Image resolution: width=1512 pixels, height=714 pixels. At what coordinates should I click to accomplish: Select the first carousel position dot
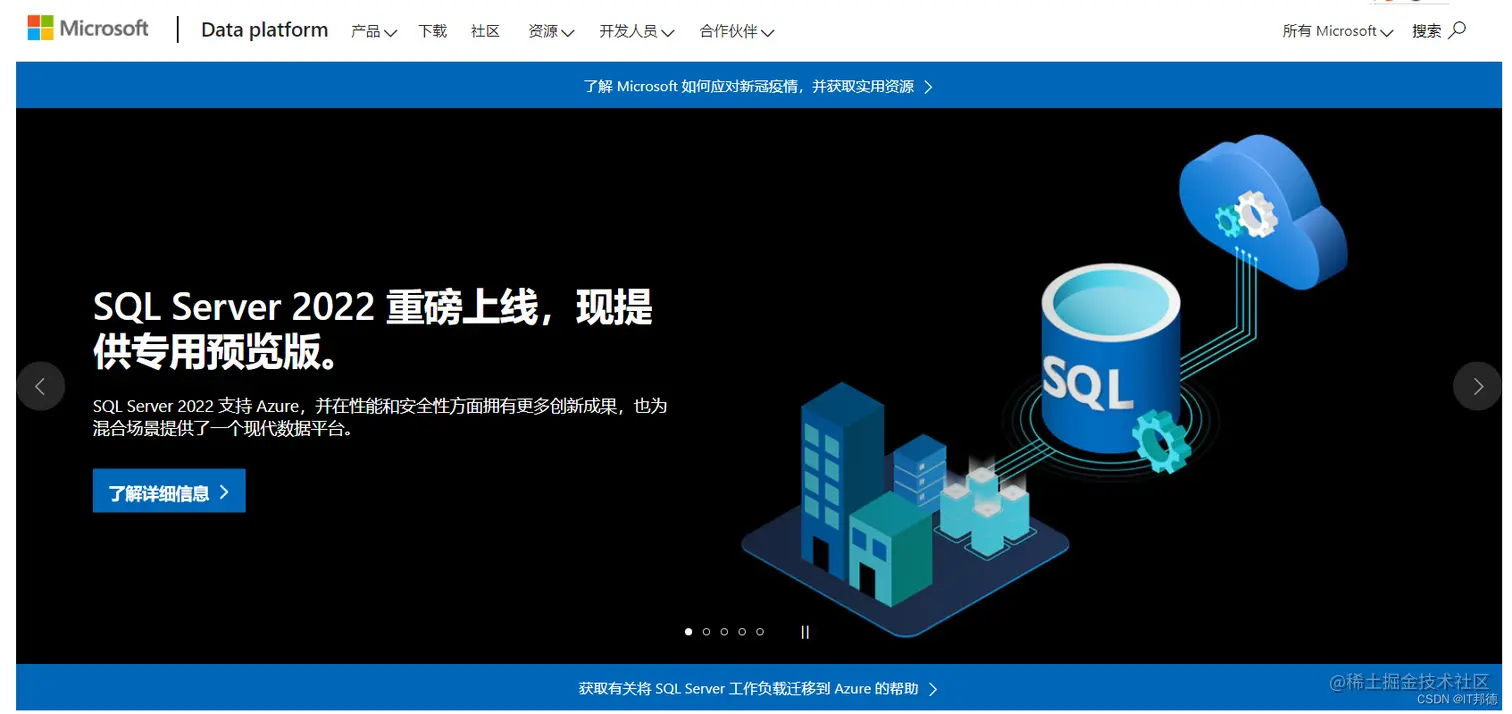pos(688,631)
